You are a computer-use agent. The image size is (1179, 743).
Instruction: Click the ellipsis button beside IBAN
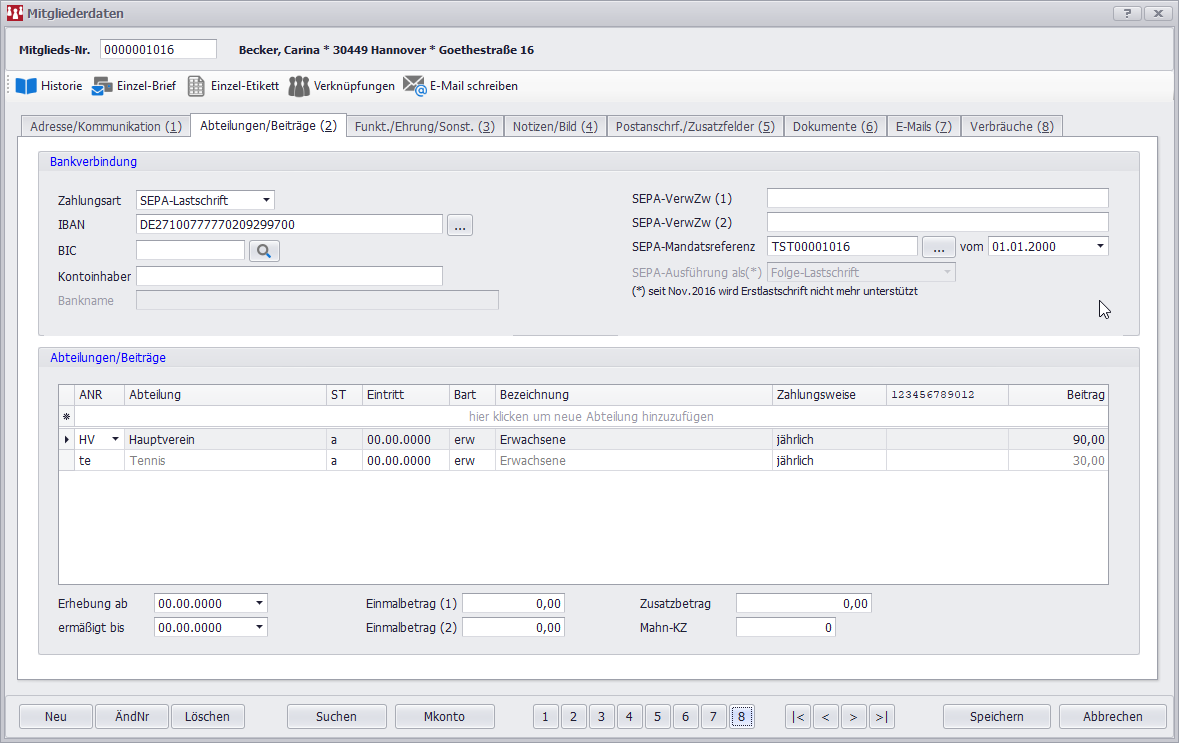[459, 225]
